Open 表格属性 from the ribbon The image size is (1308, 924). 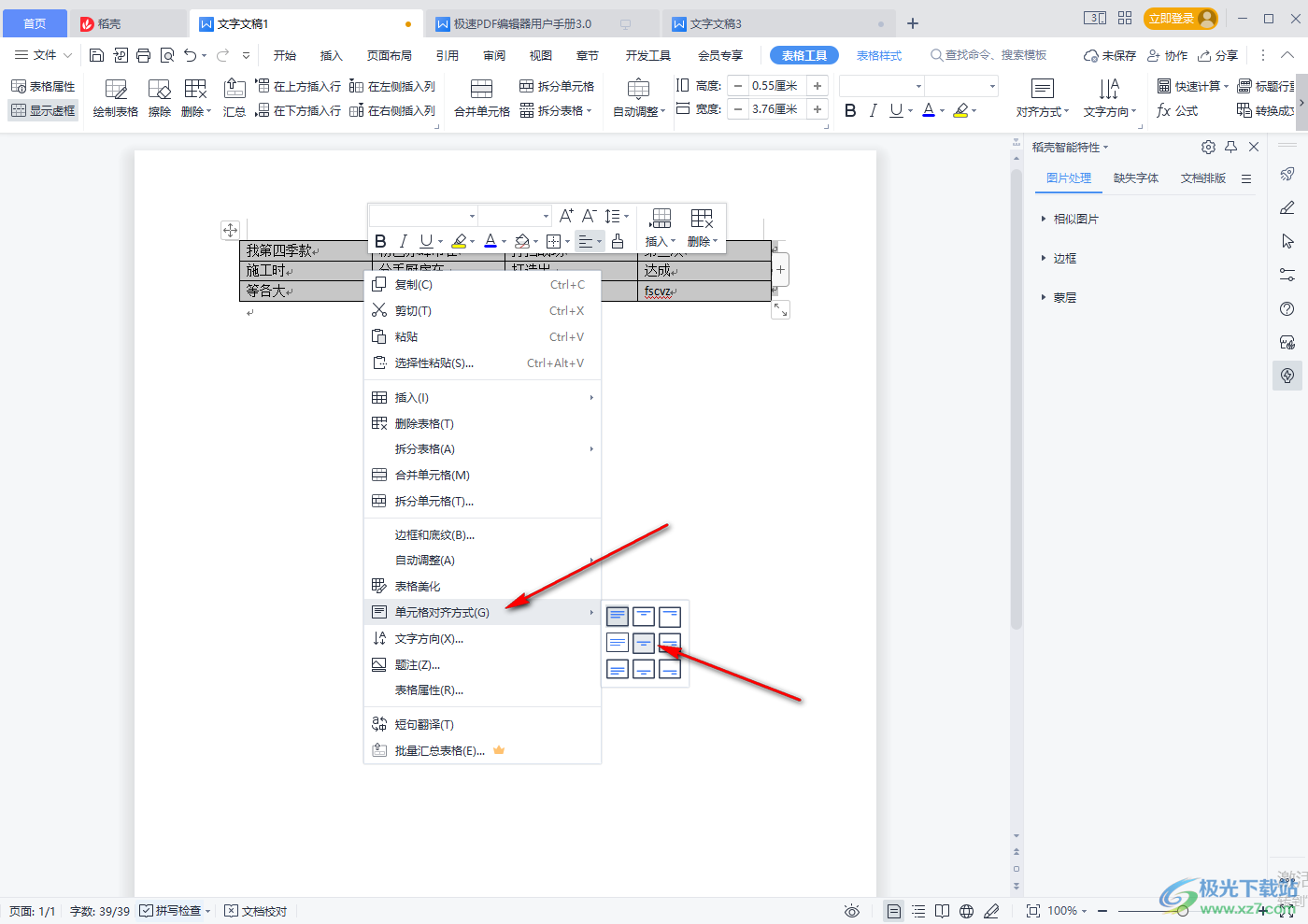tap(43, 86)
